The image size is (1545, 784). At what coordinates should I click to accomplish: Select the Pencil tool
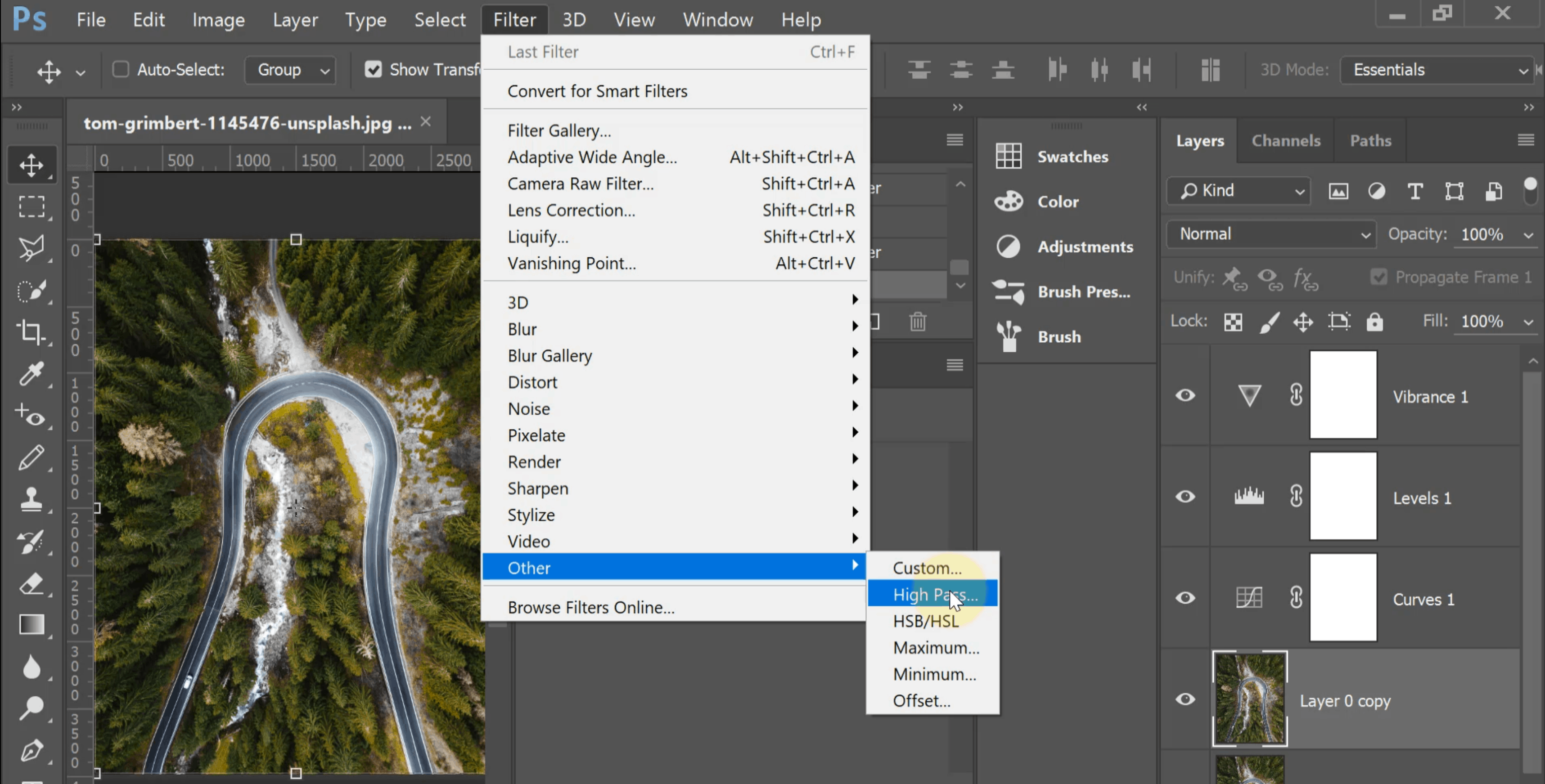click(31, 457)
